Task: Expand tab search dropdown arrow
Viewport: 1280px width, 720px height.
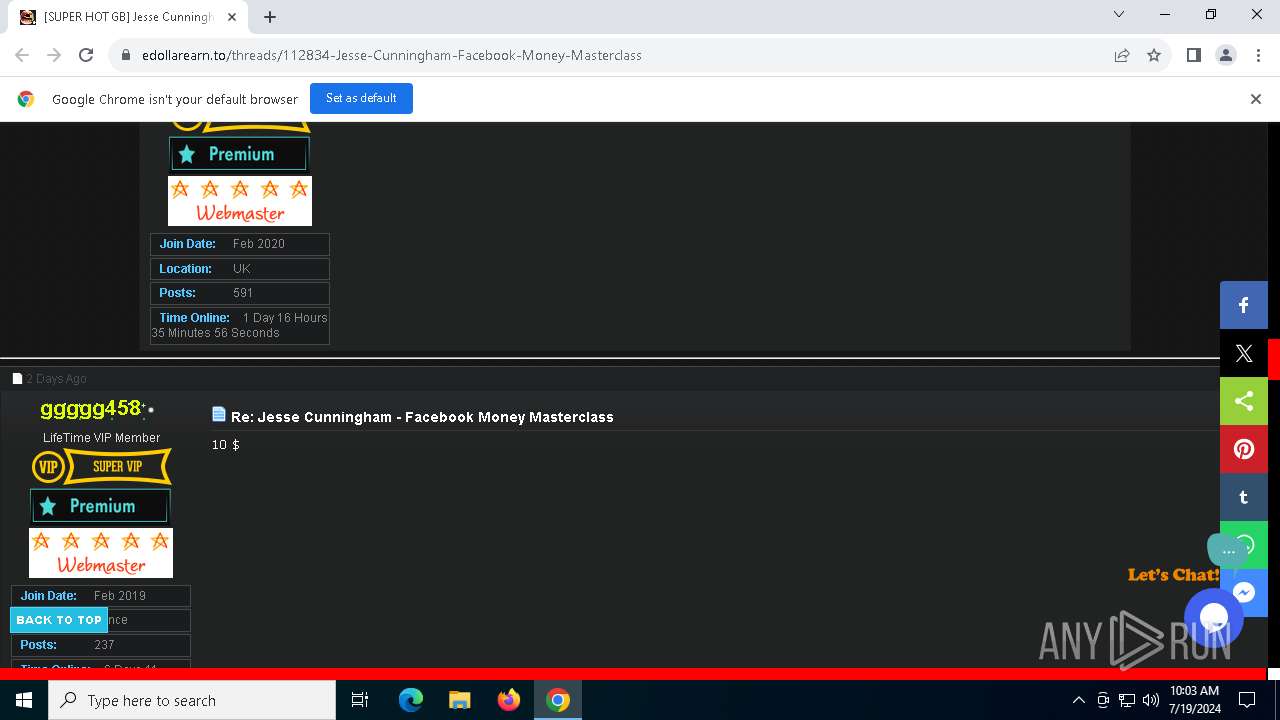Action: click(1119, 14)
